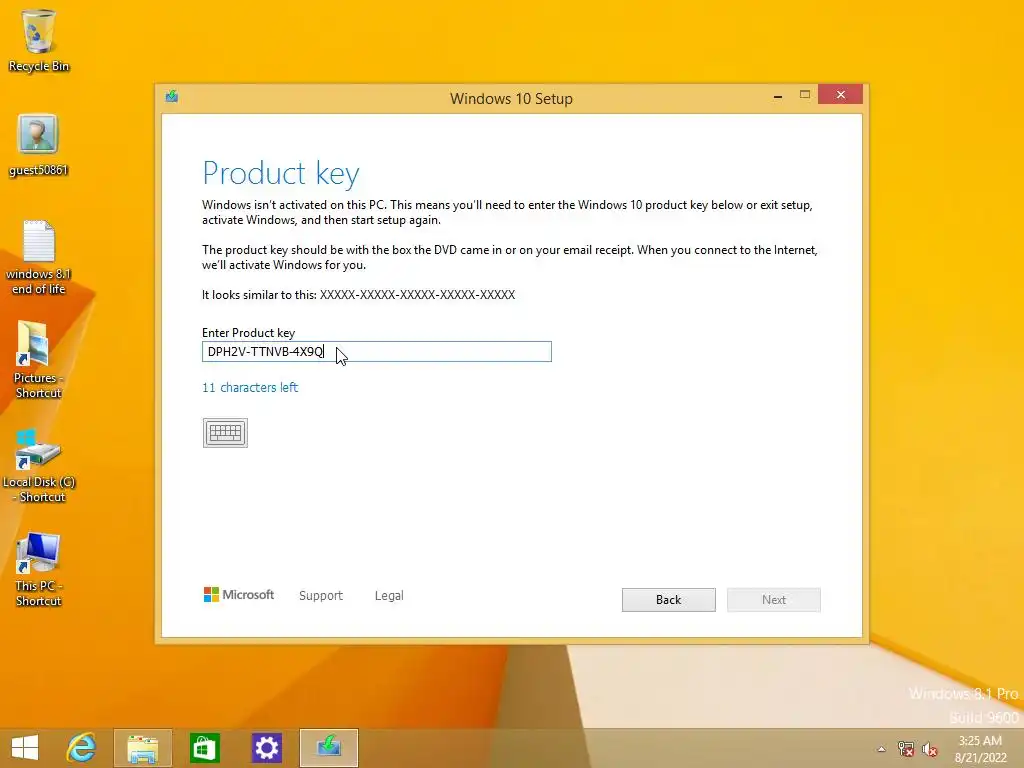This screenshot has width=1024, height=768.
Task: Click the network status tray icon
Action: click(x=905, y=749)
